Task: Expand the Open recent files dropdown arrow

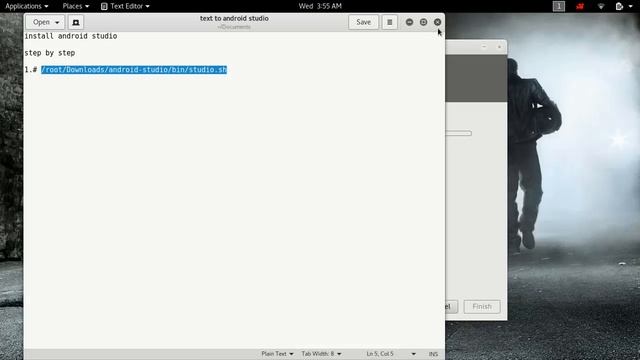Action: click(57, 22)
